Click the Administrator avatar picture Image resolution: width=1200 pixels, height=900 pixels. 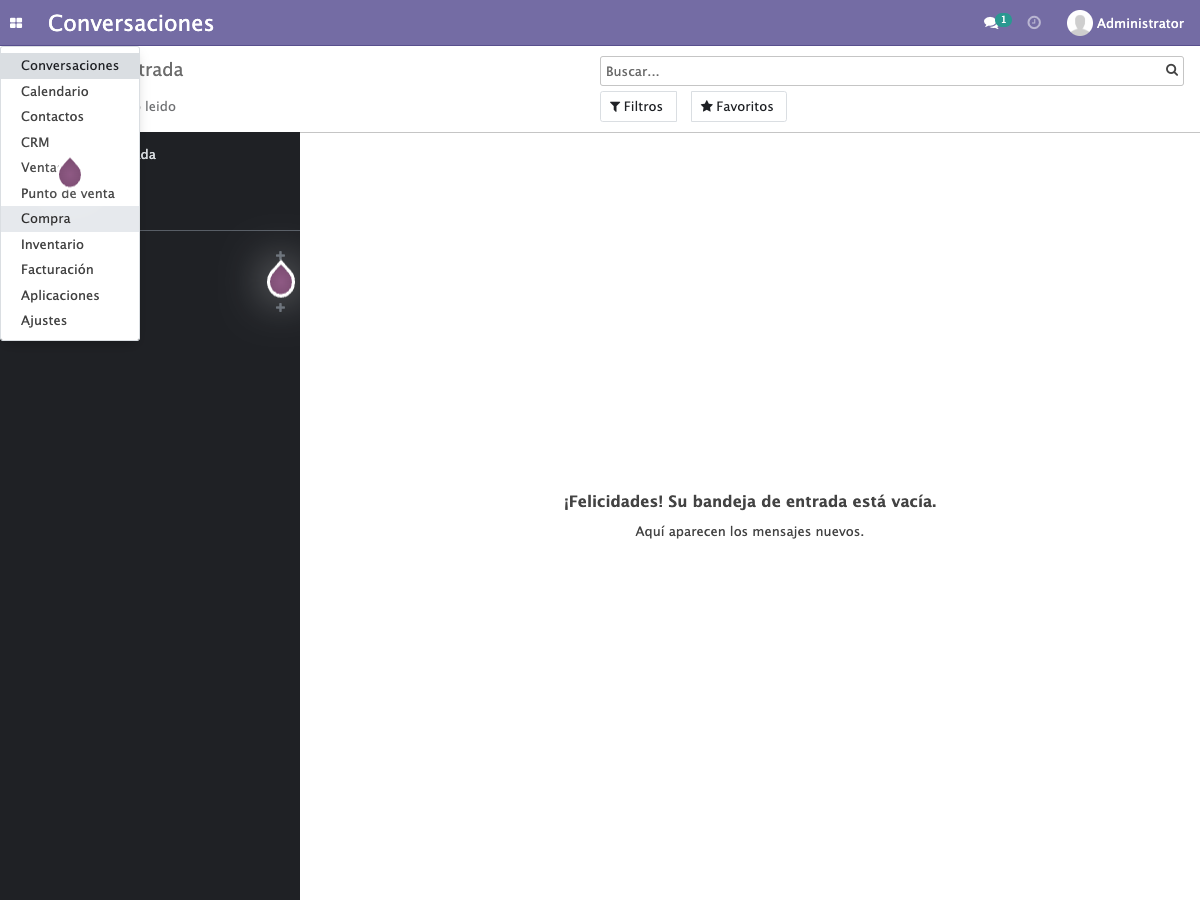click(x=1080, y=23)
